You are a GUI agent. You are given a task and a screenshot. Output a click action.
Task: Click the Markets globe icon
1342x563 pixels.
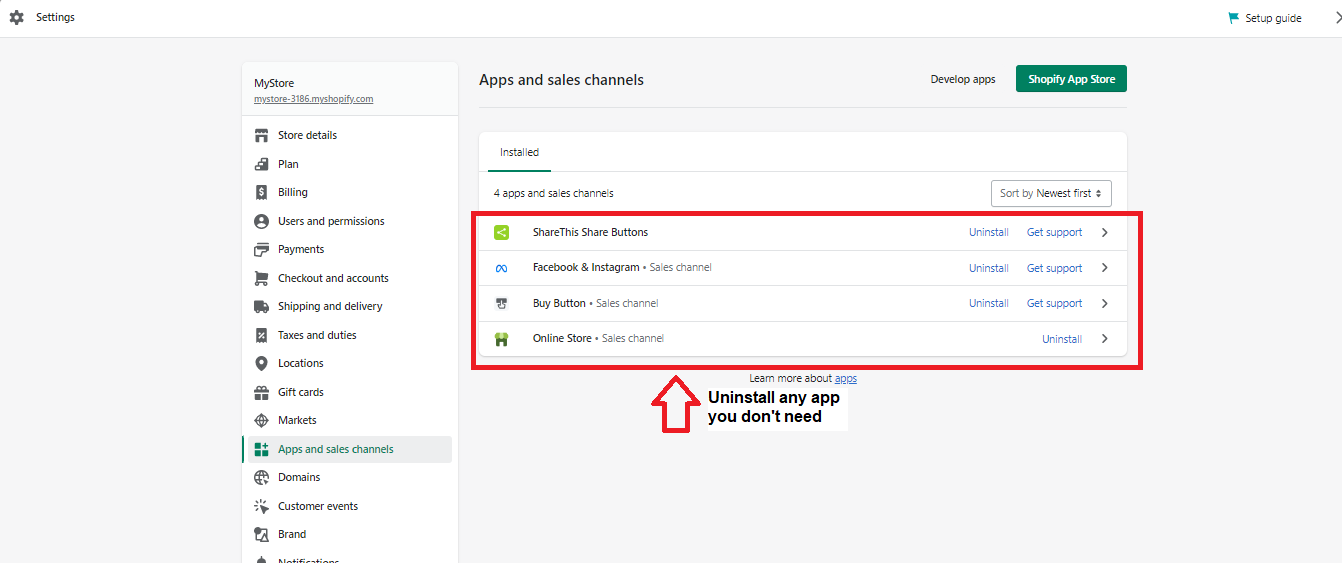coord(261,420)
